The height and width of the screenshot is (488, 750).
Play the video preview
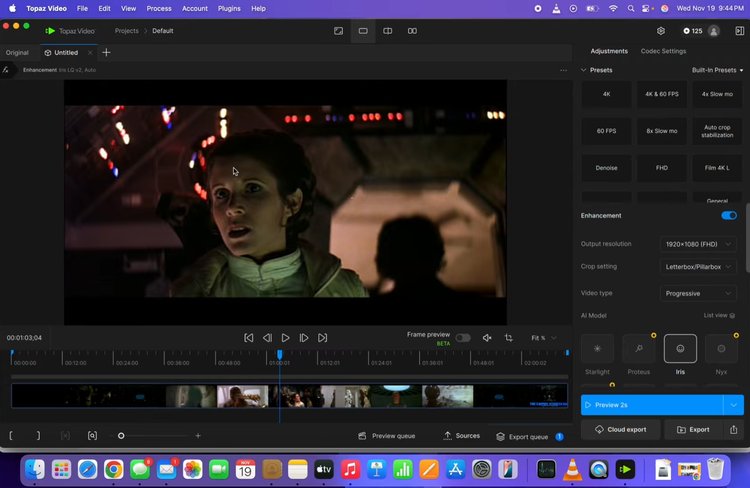(286, 338)
